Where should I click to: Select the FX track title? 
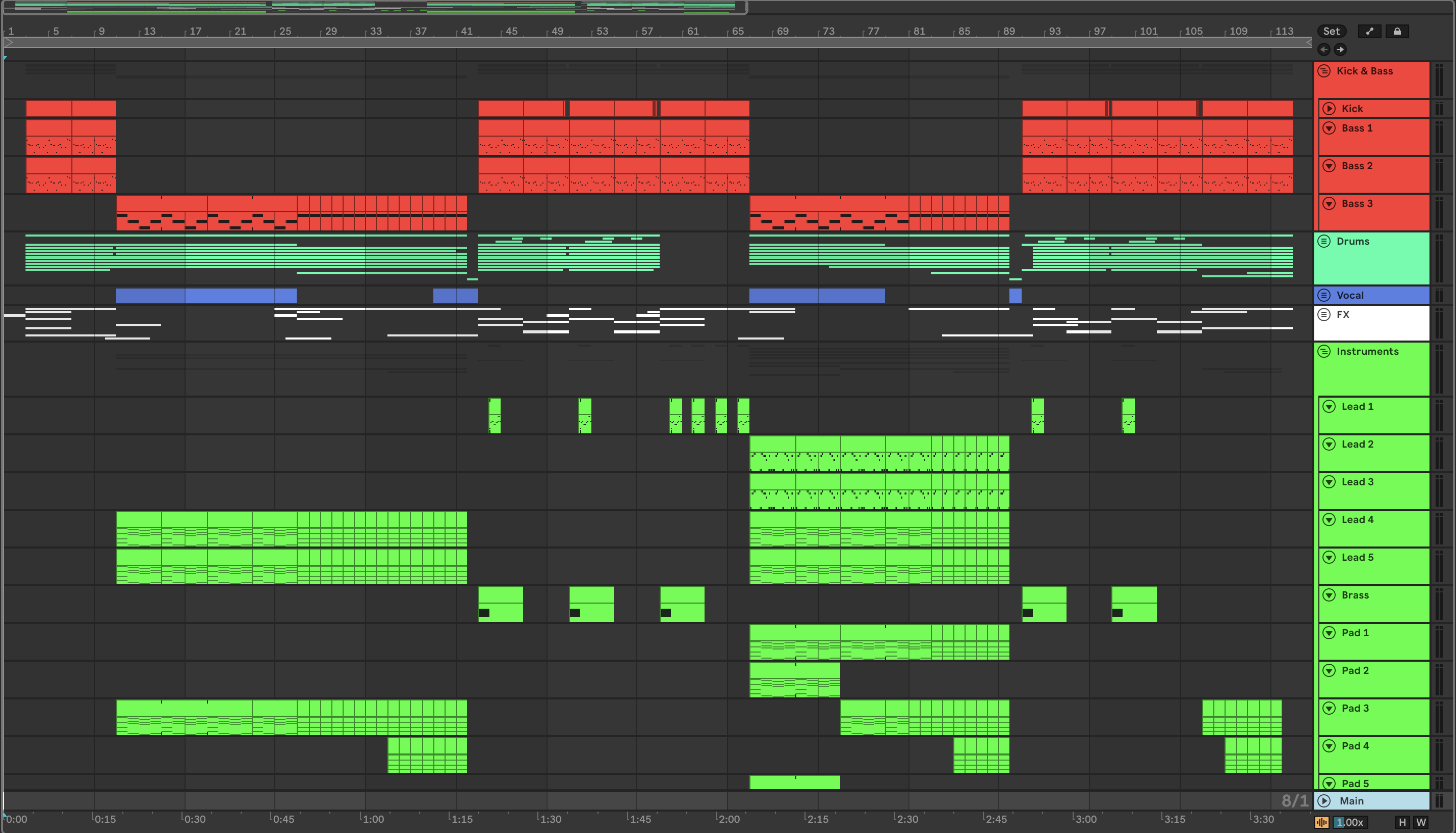pyautogui.click(x=1343, y=315)
